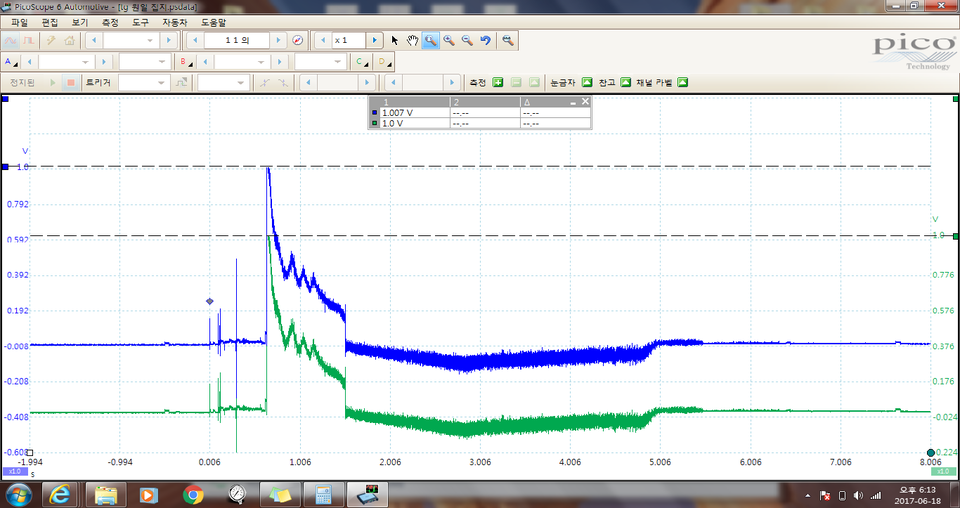Open the 참고 notes green button

click(x=626, y=83)
